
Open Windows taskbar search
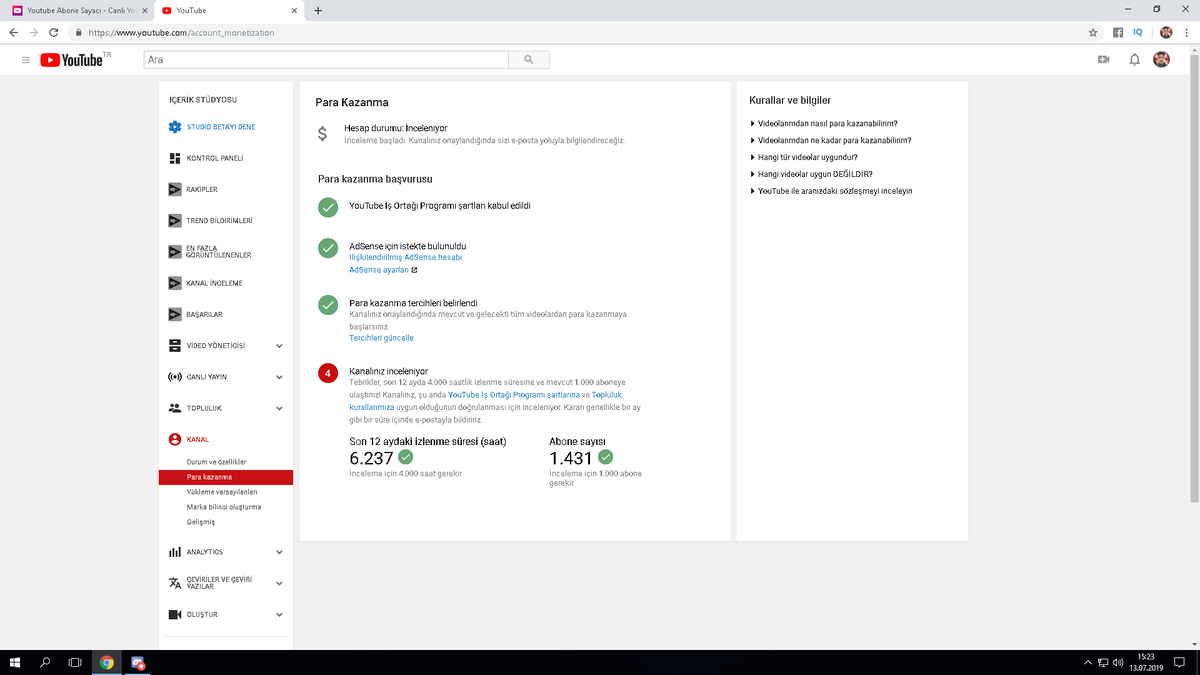pyautogui.click(x=45, y=662)
